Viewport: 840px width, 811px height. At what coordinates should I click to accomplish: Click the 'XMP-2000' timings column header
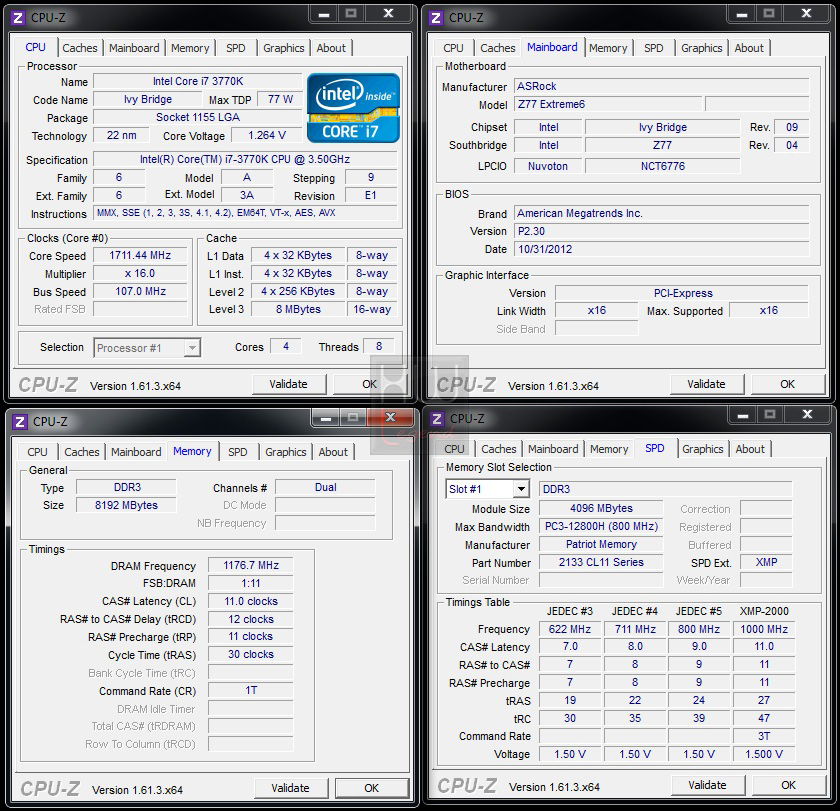coord(764,611)
